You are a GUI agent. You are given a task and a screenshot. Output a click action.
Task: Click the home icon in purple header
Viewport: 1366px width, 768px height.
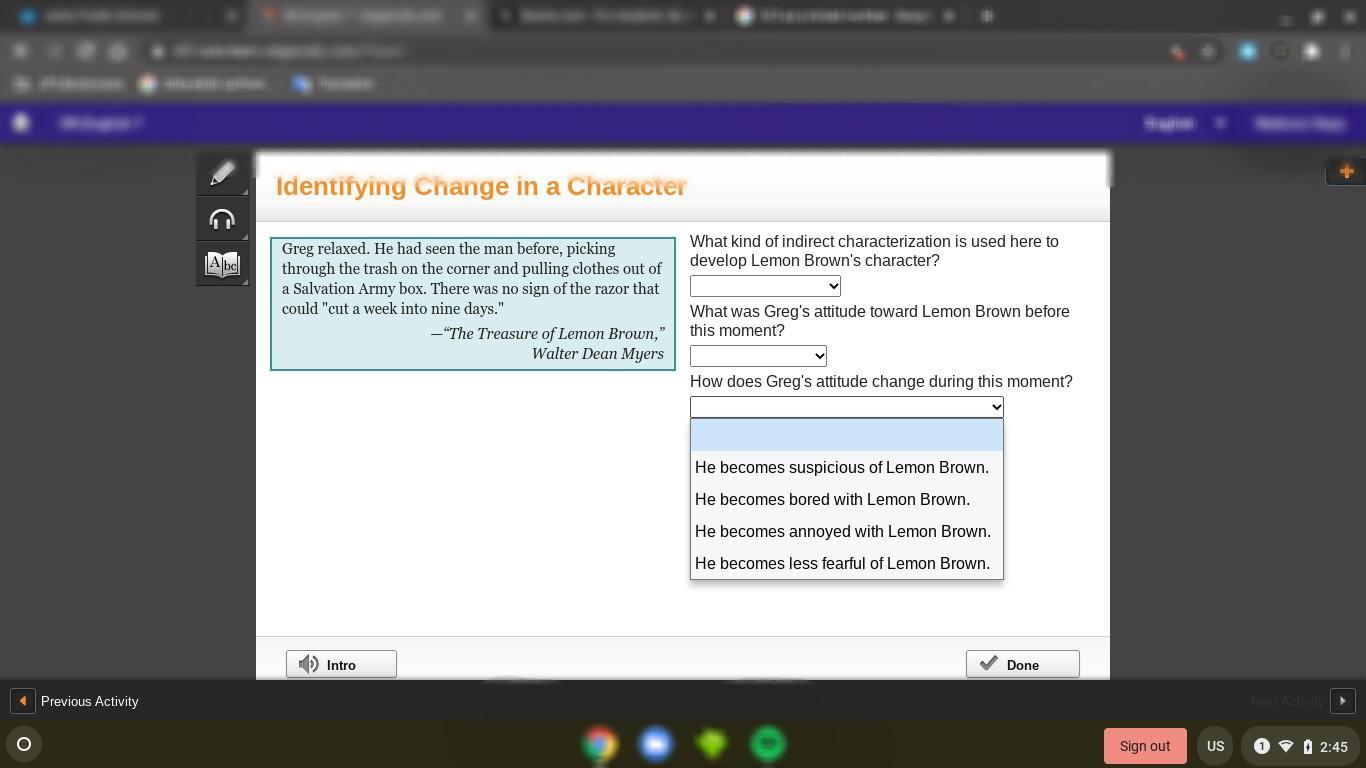click(21, 123)
